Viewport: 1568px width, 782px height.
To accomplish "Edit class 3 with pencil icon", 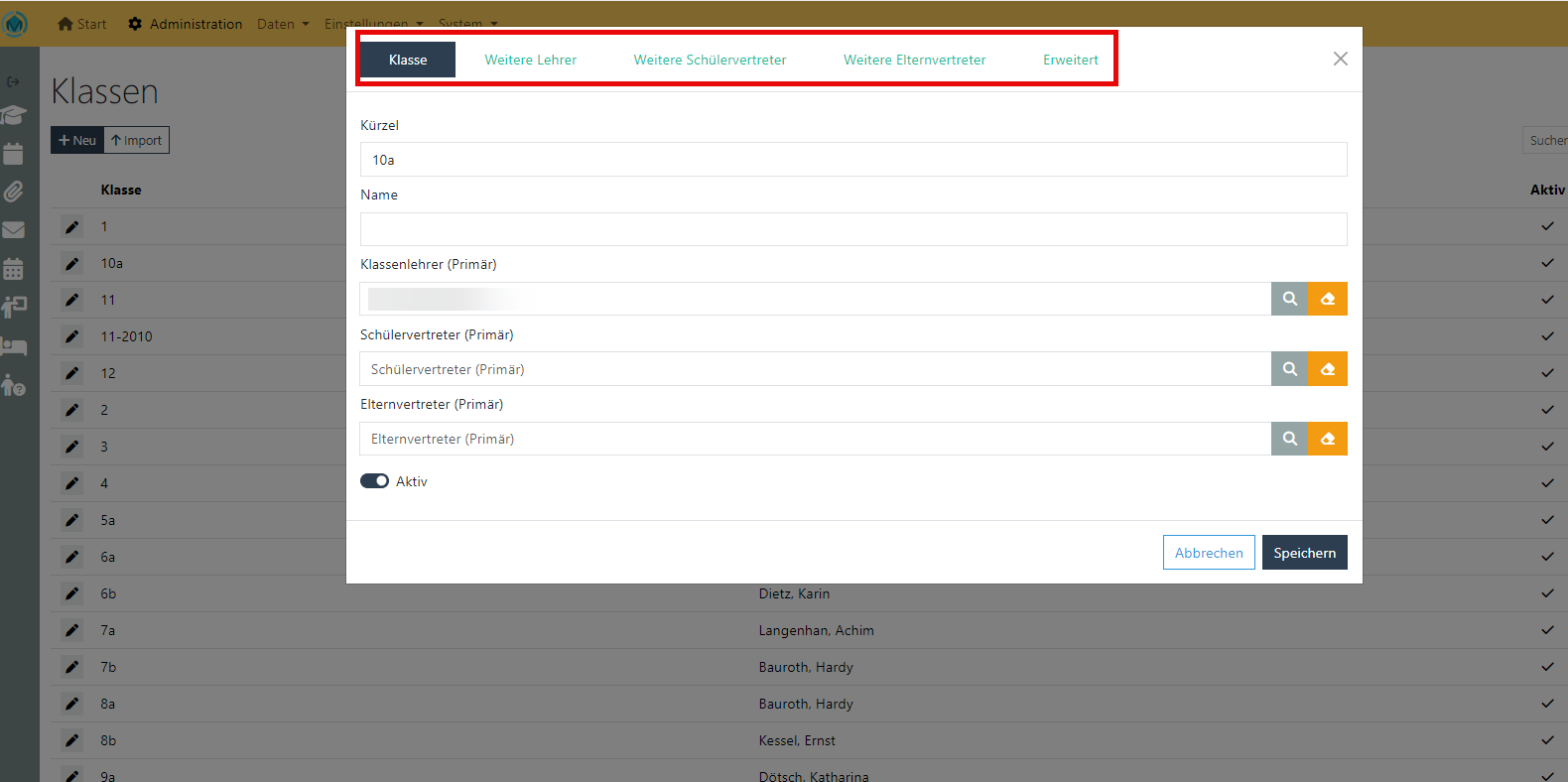I will (71, 448).
